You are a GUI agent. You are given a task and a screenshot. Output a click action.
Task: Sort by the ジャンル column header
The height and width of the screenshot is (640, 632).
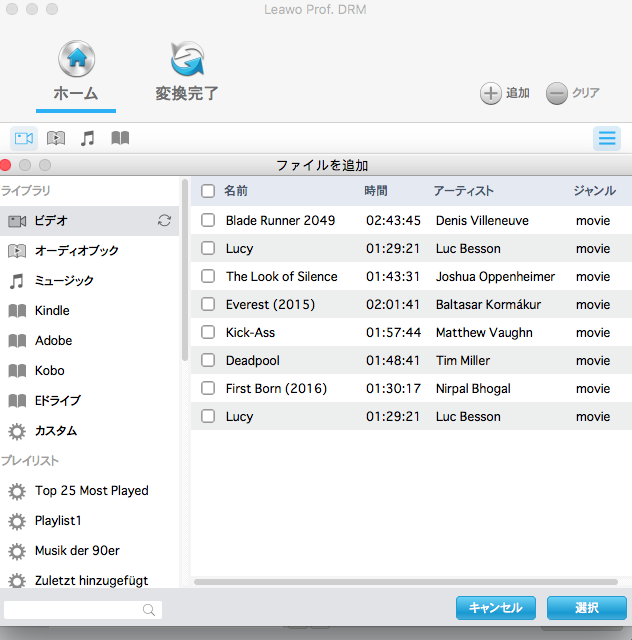[x=594, y=191]
